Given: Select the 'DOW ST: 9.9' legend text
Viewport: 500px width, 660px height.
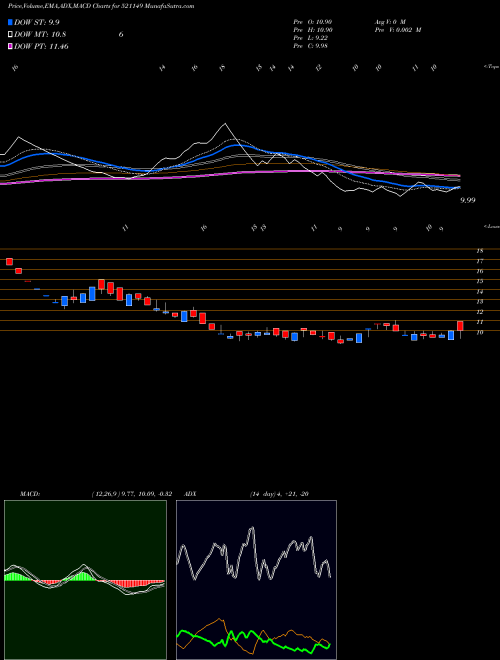Looking at the screenshot, I should [37, 23].
